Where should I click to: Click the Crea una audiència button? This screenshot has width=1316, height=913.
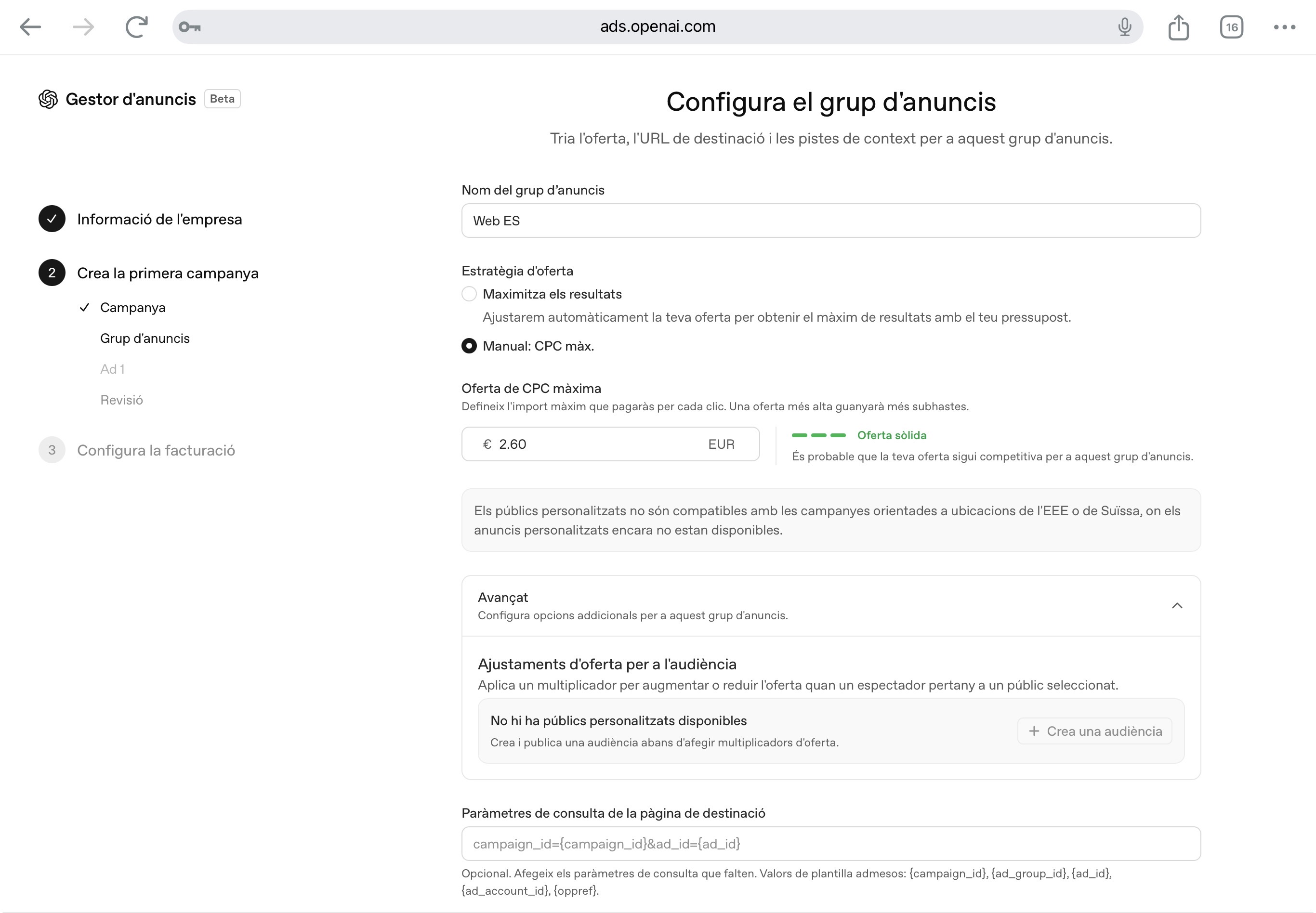[x=1094, y=731]
